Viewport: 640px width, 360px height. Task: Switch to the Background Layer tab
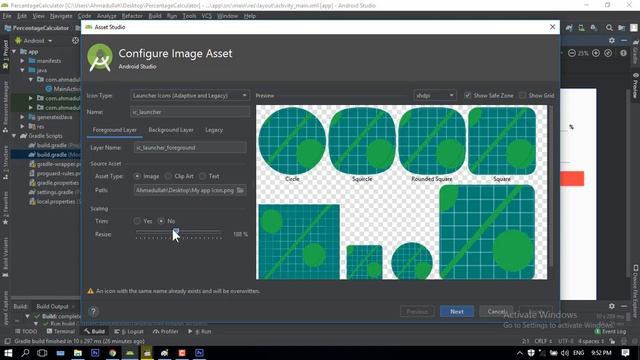(x=171, y=130)
